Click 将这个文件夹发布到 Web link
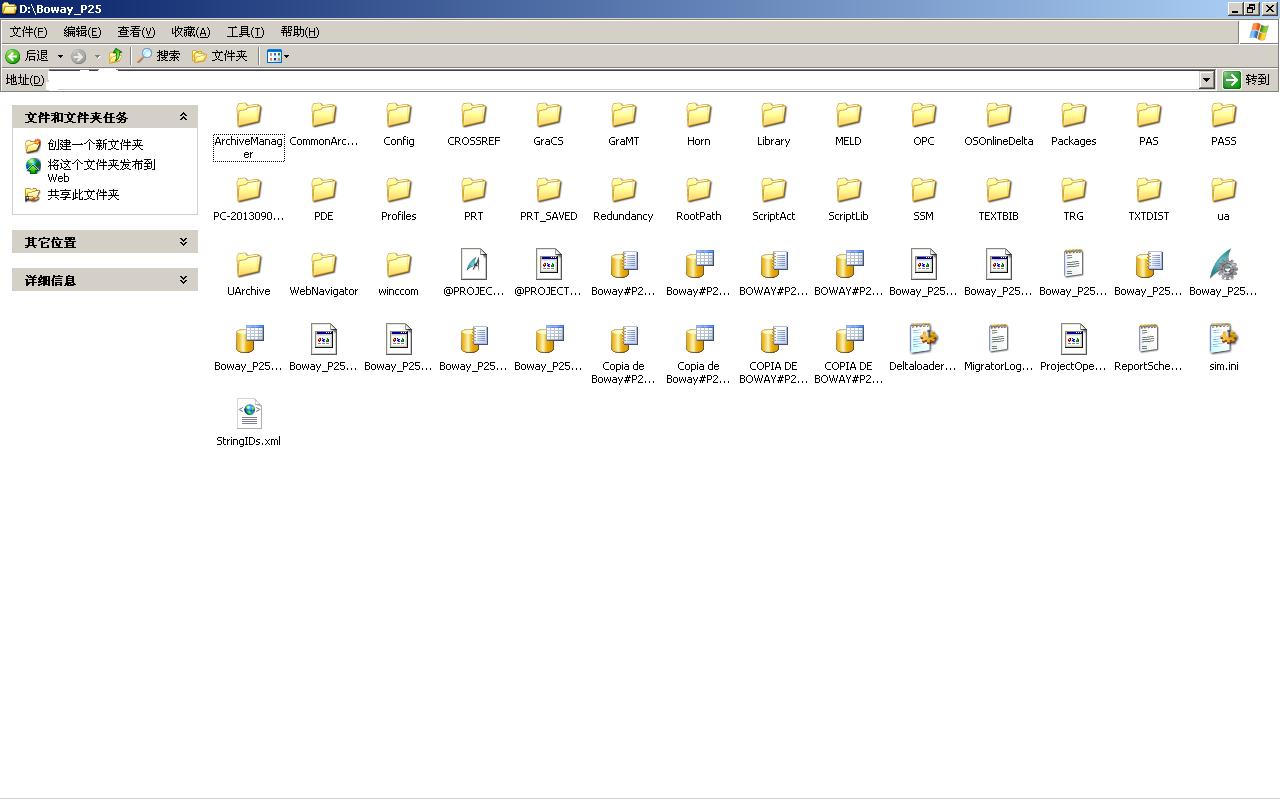Image resolution: width=1280 pixels, height=800 pixels. [101, 171]
